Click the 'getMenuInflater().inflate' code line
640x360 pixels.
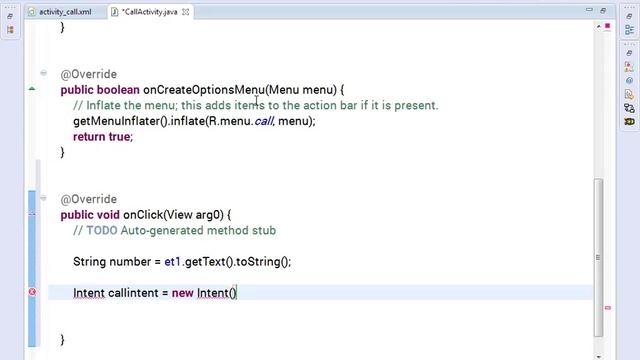click(194, 121)
